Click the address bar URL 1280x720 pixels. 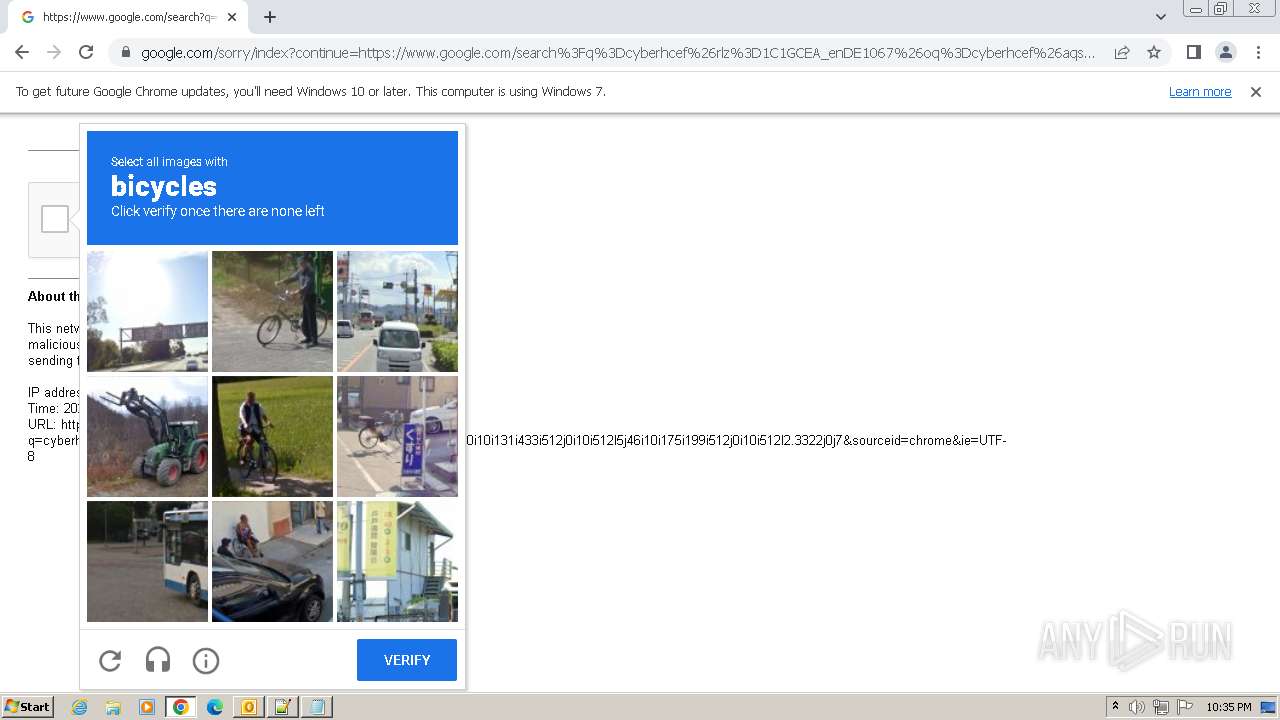click(618, 53)
